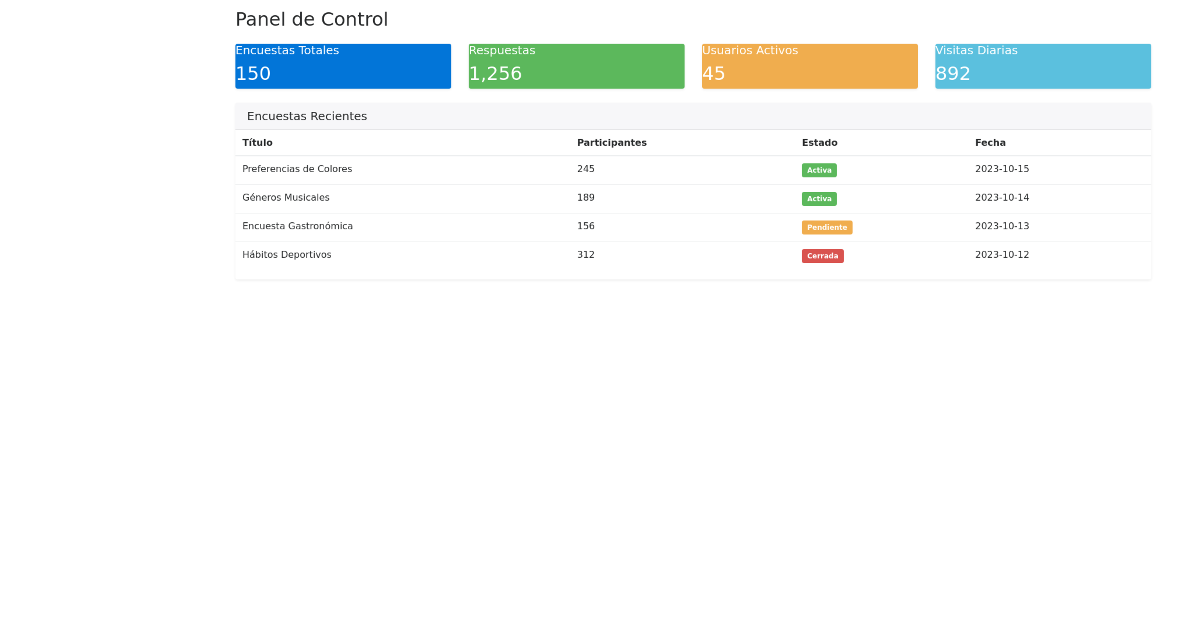Image resolution: width=1200 pixels, height=630 pixels.
Task: Open the Hábitos Deportivos survey
Action: click(286, 255)
